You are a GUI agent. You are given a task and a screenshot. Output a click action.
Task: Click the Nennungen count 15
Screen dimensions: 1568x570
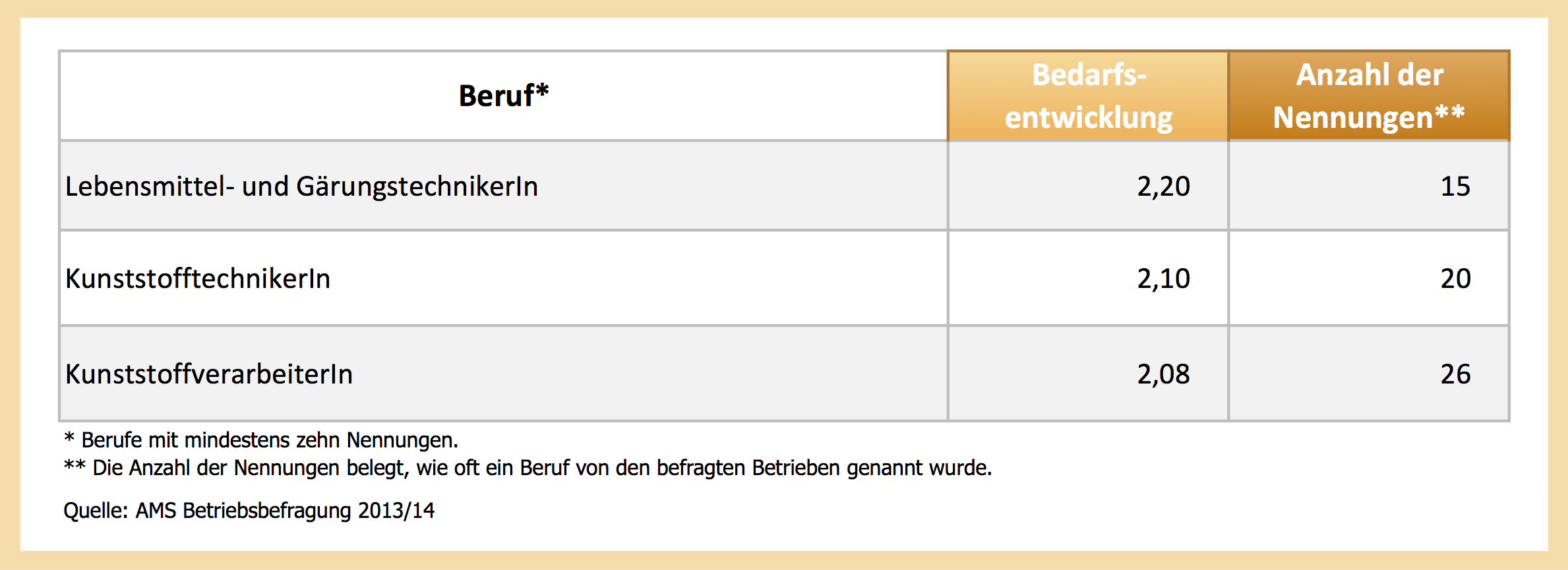(x=1455, y=186)
